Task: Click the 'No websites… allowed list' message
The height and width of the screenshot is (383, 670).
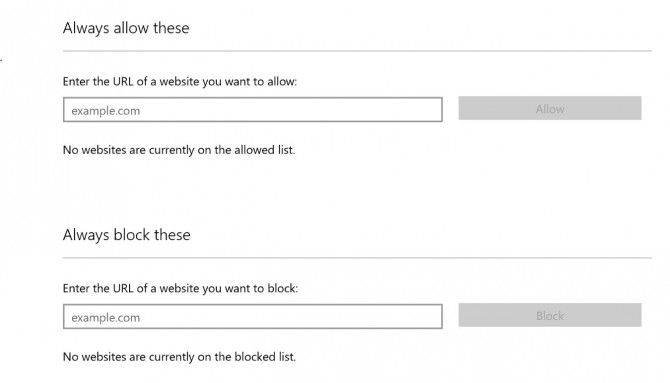Action: click(179, 150)
